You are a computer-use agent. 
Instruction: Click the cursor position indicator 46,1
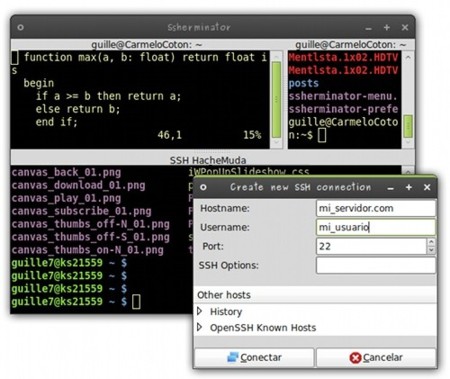[x=169, y=135]
